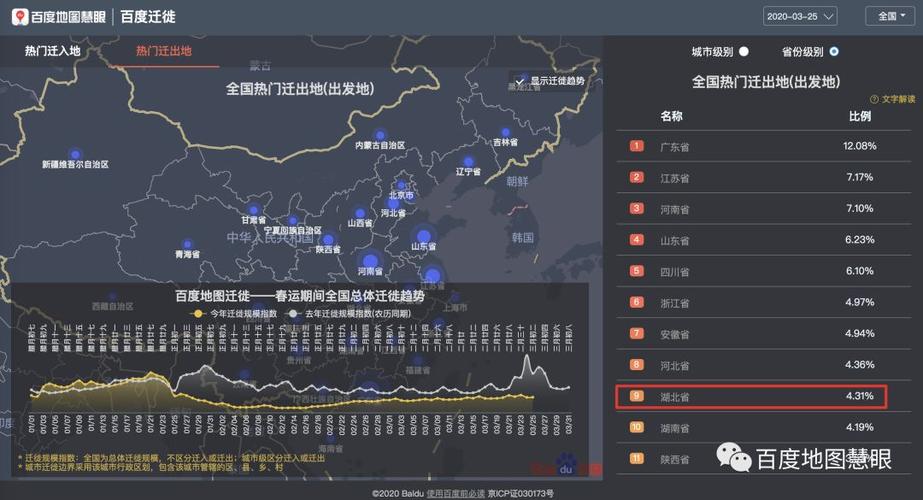Click rank 9 badge for 湖北省
The height and width of the screenshot is (500, 923).
[x=636, y=396]
